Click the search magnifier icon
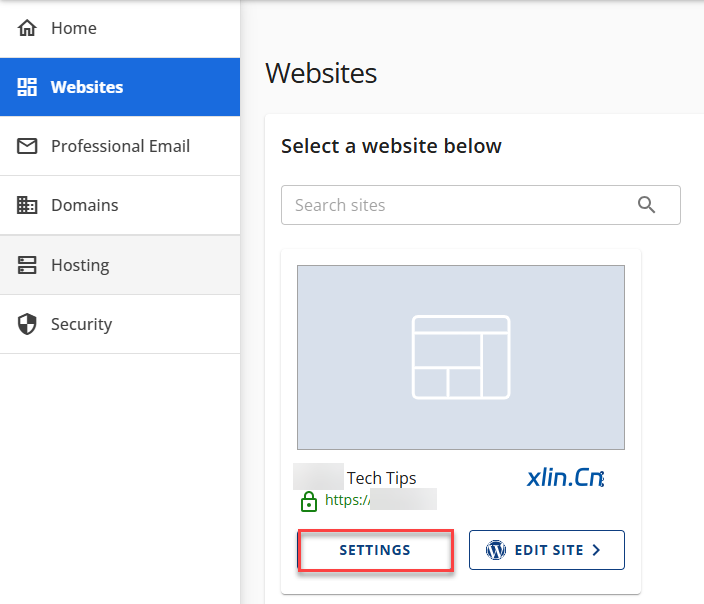 [x=647, y=205]
